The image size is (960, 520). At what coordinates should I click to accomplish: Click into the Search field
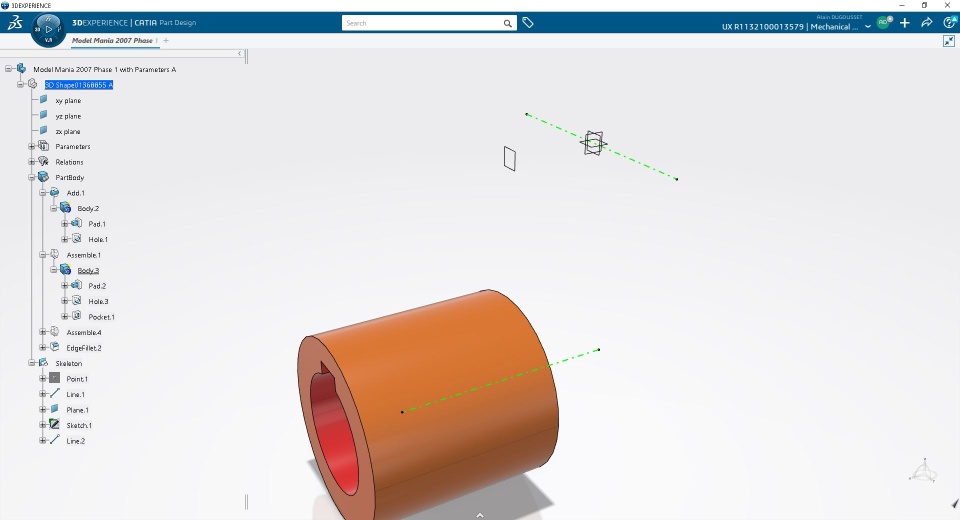point(422,23)
